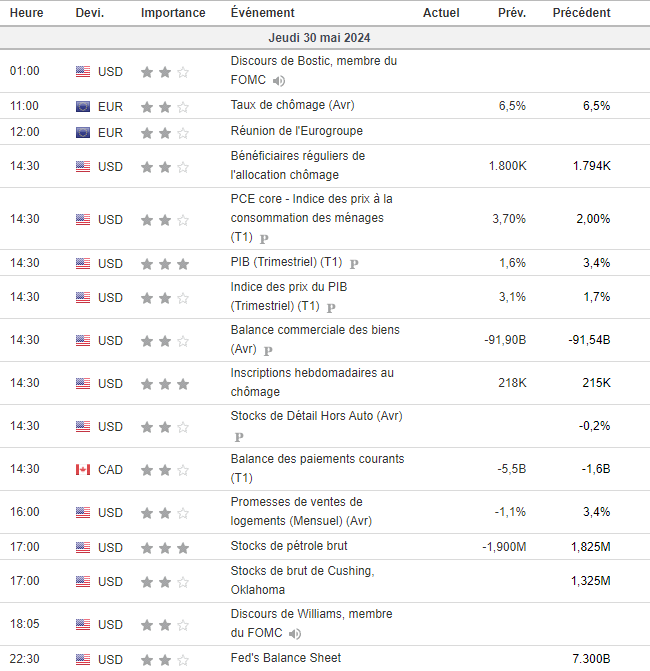Click the Canadian flag icon in the CAD row
650x671 pixels.
coord(83,470)
